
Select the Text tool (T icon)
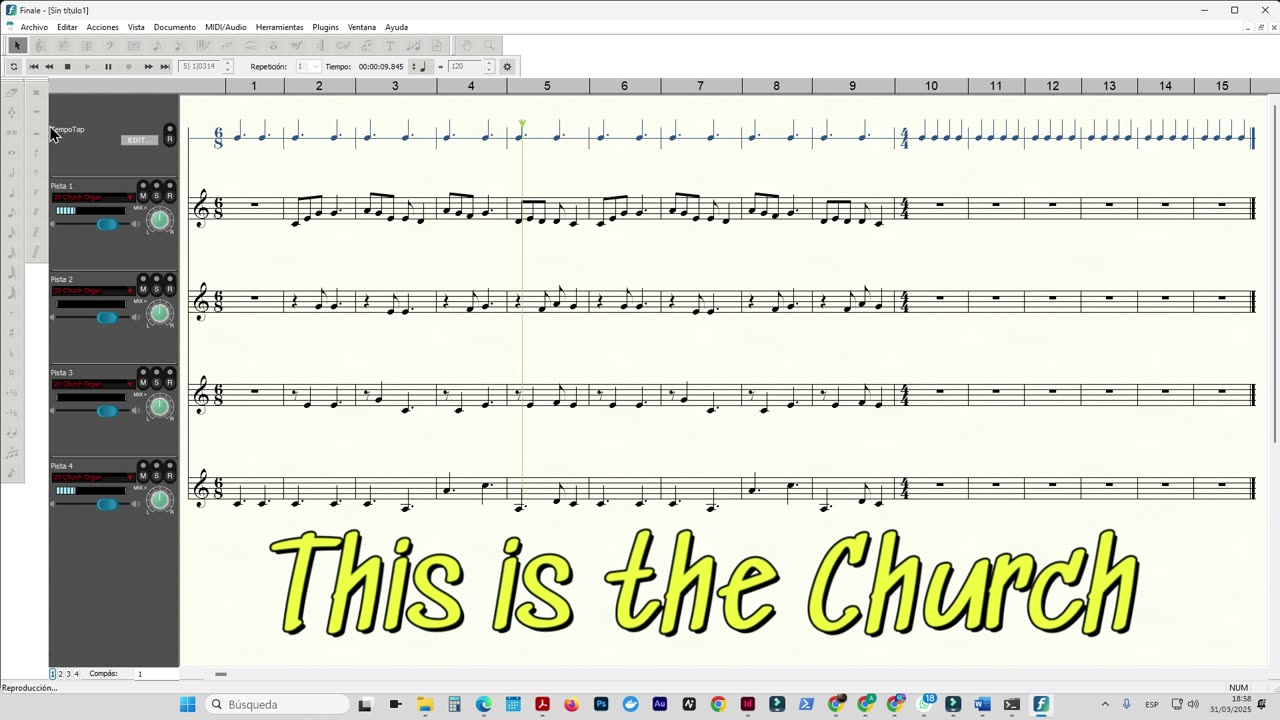pyautogui.click(x=390, y=45)
